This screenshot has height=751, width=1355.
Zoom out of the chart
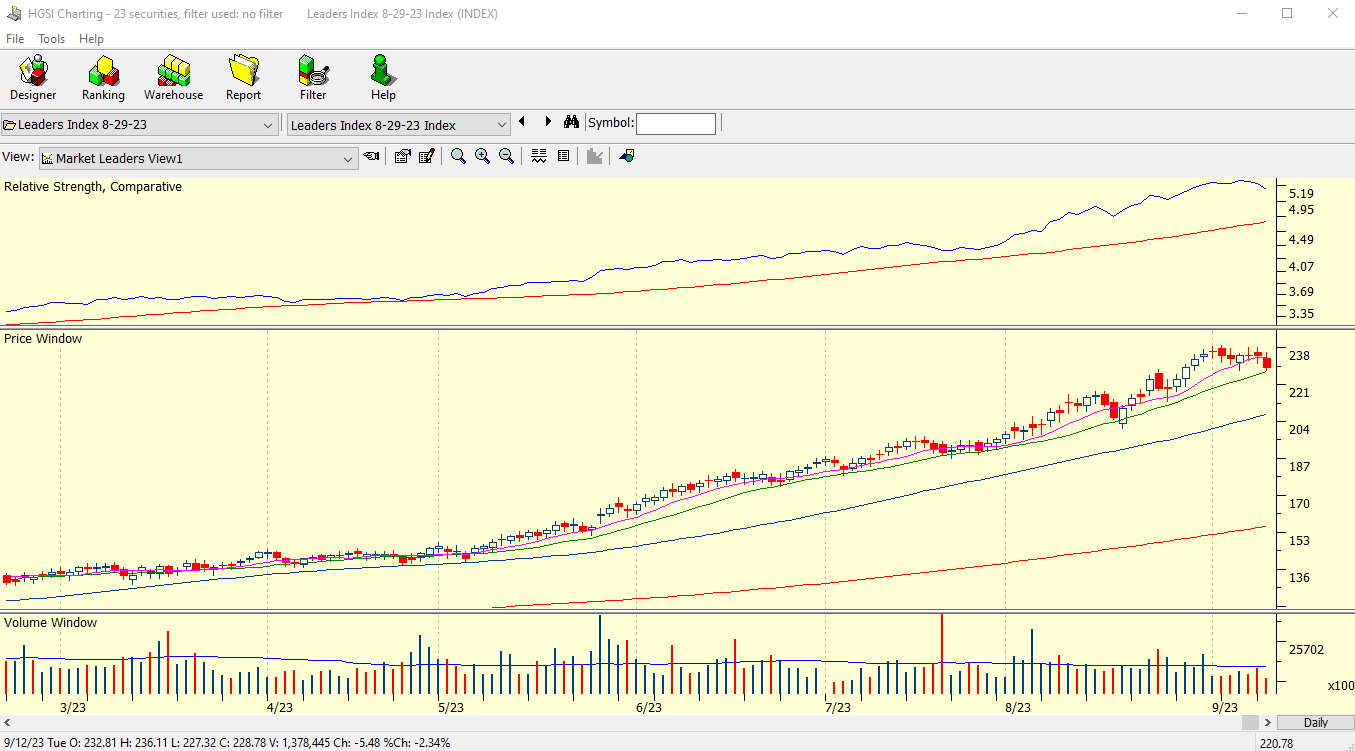(506, 156)
